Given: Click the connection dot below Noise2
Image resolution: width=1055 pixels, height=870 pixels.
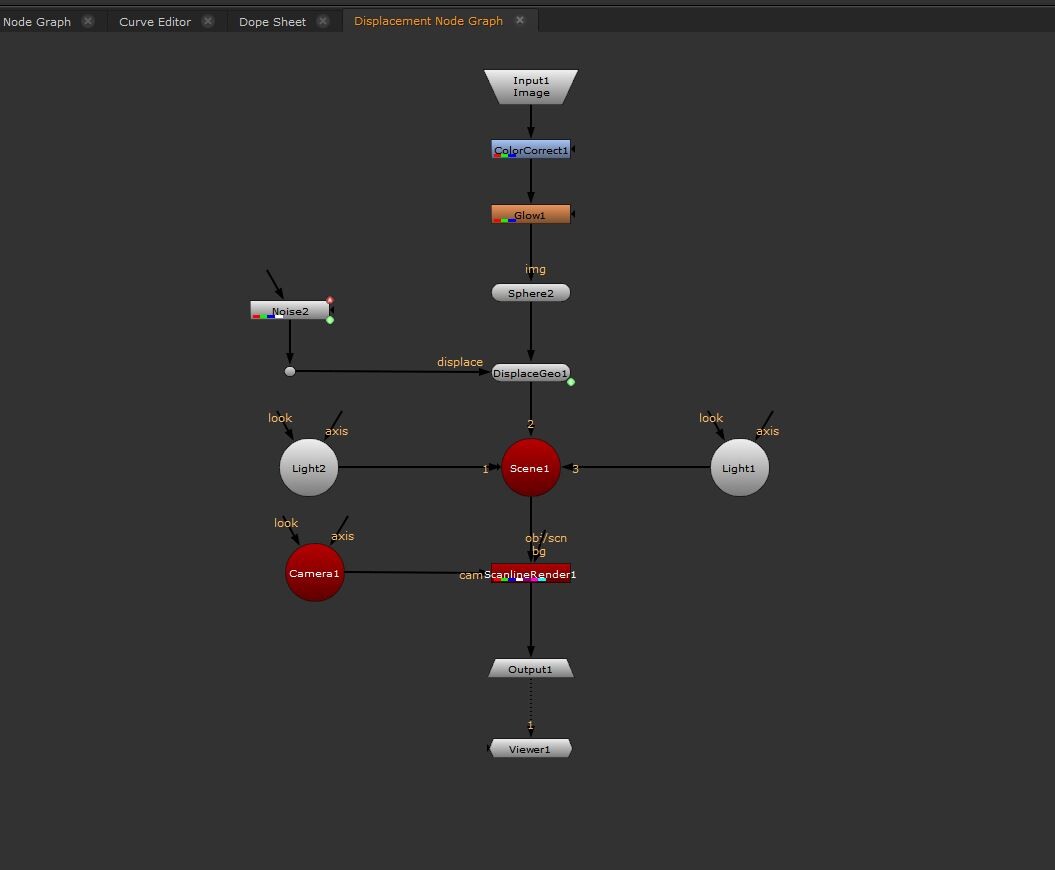Looking at the screenshot, I should point(290,371).
